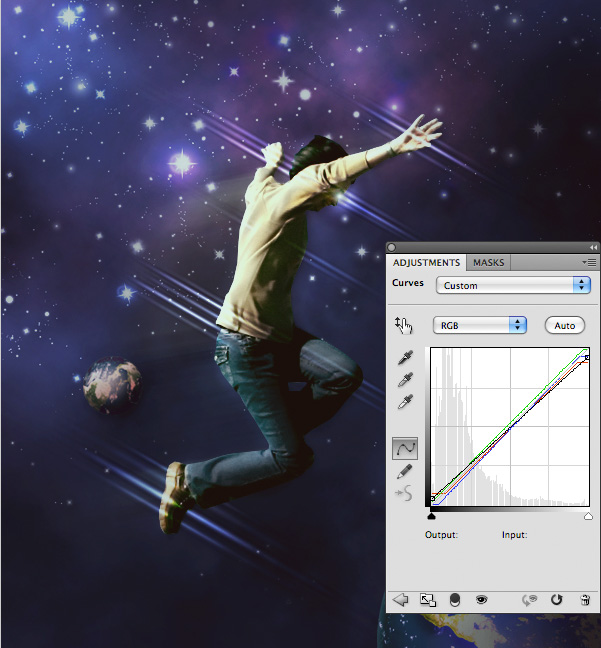Open the Curves preset Custom dropdown
The image size is (601, 648).
[x=513, y=285]
